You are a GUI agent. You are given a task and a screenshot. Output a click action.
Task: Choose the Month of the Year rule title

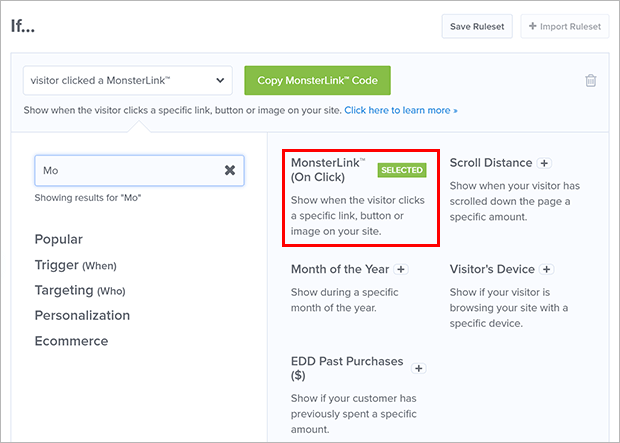(340, 269)
